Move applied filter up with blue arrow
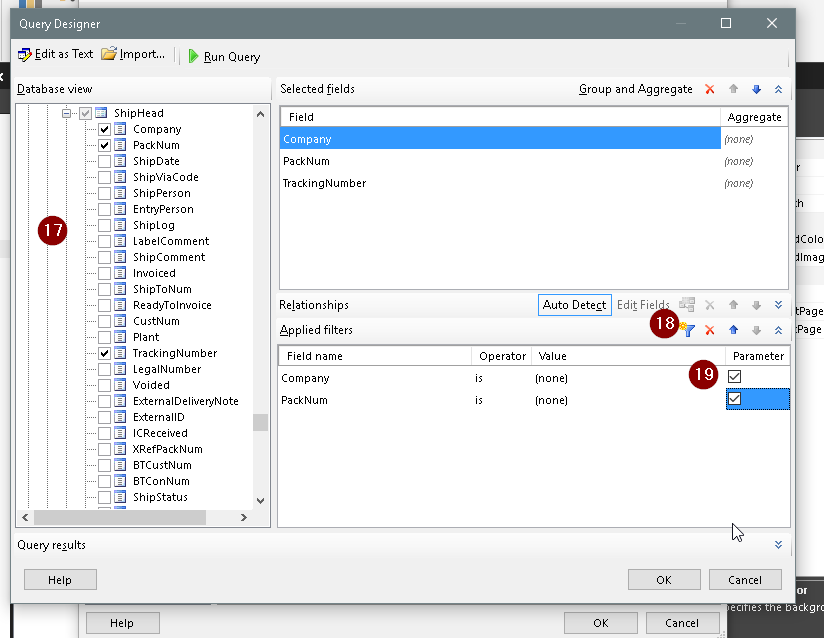This screenshot has height=638, width=824. coord(733,330)
